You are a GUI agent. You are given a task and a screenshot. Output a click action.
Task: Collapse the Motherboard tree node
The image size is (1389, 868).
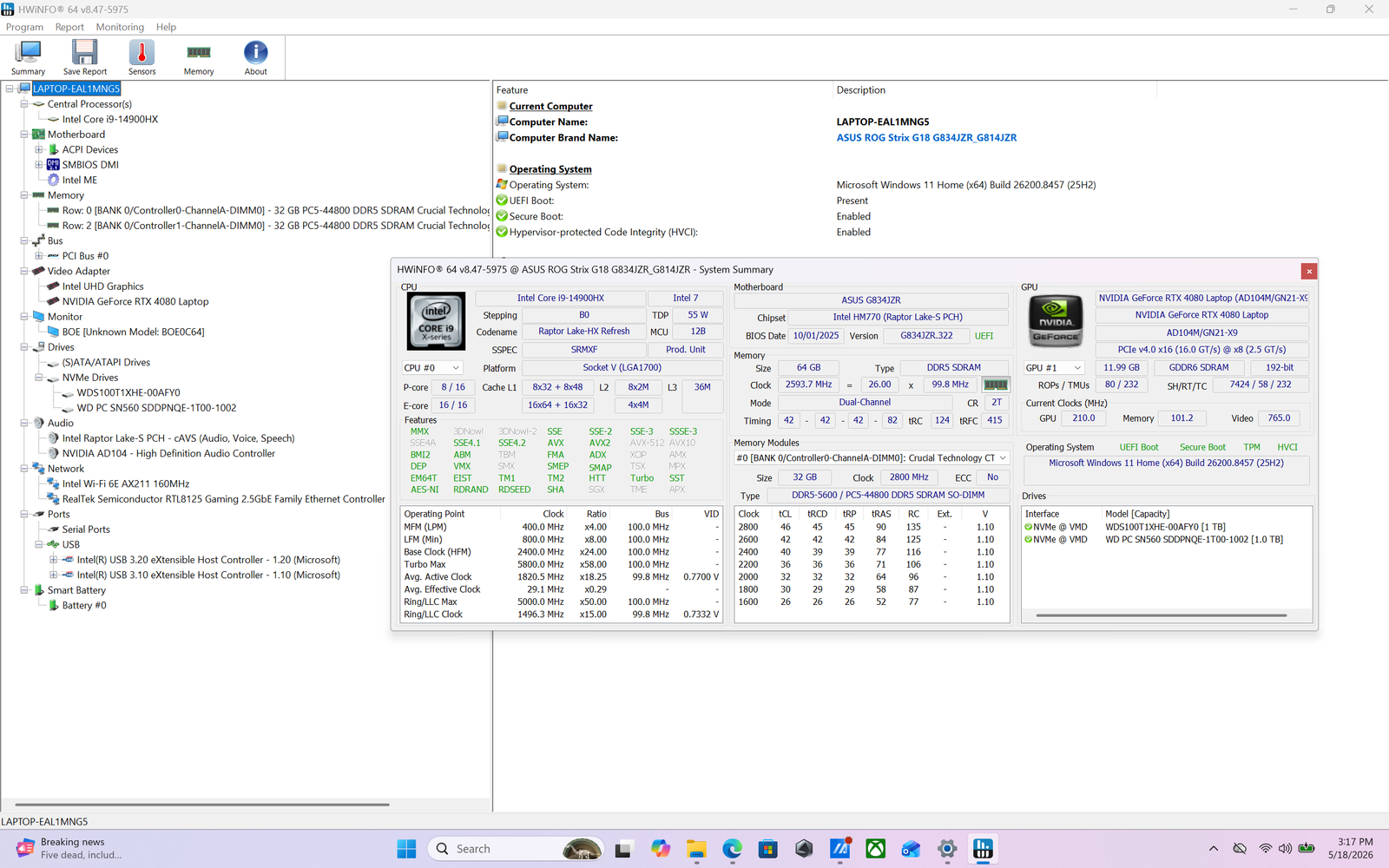click(x=24, y=135)
